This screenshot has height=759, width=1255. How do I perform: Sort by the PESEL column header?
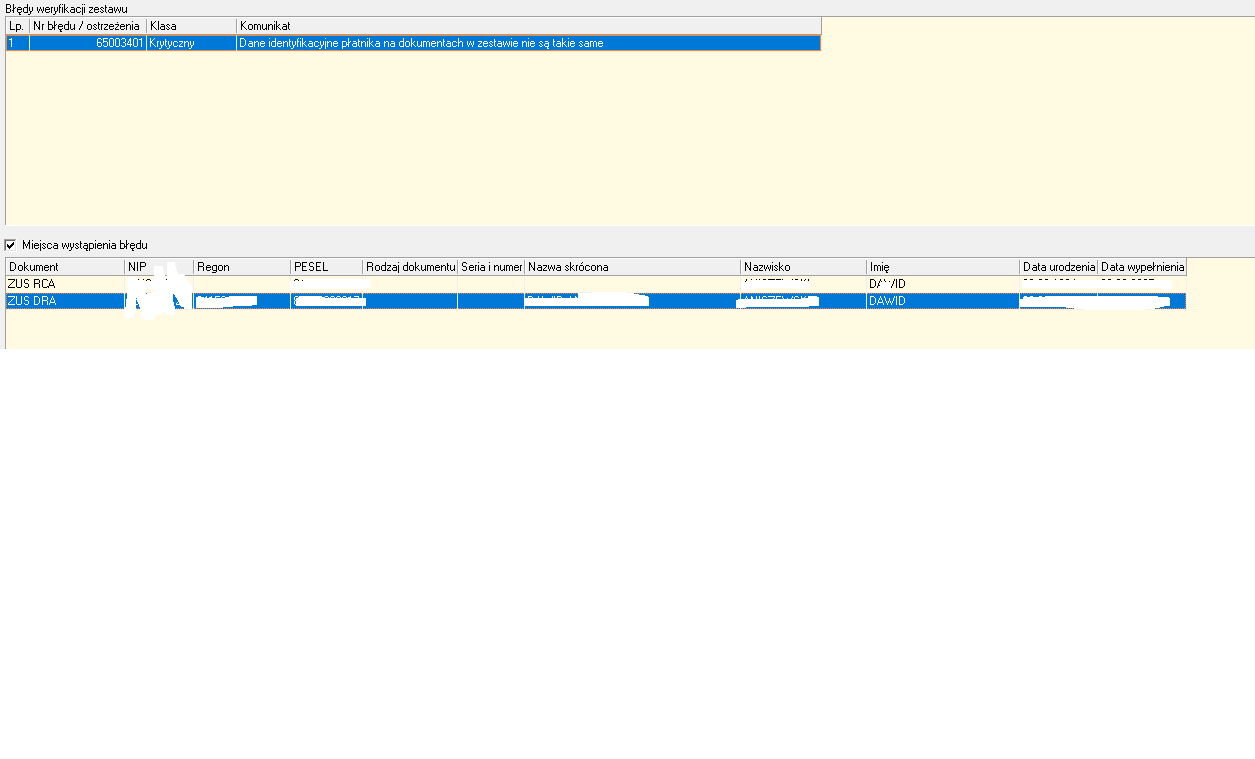(326, 267)
